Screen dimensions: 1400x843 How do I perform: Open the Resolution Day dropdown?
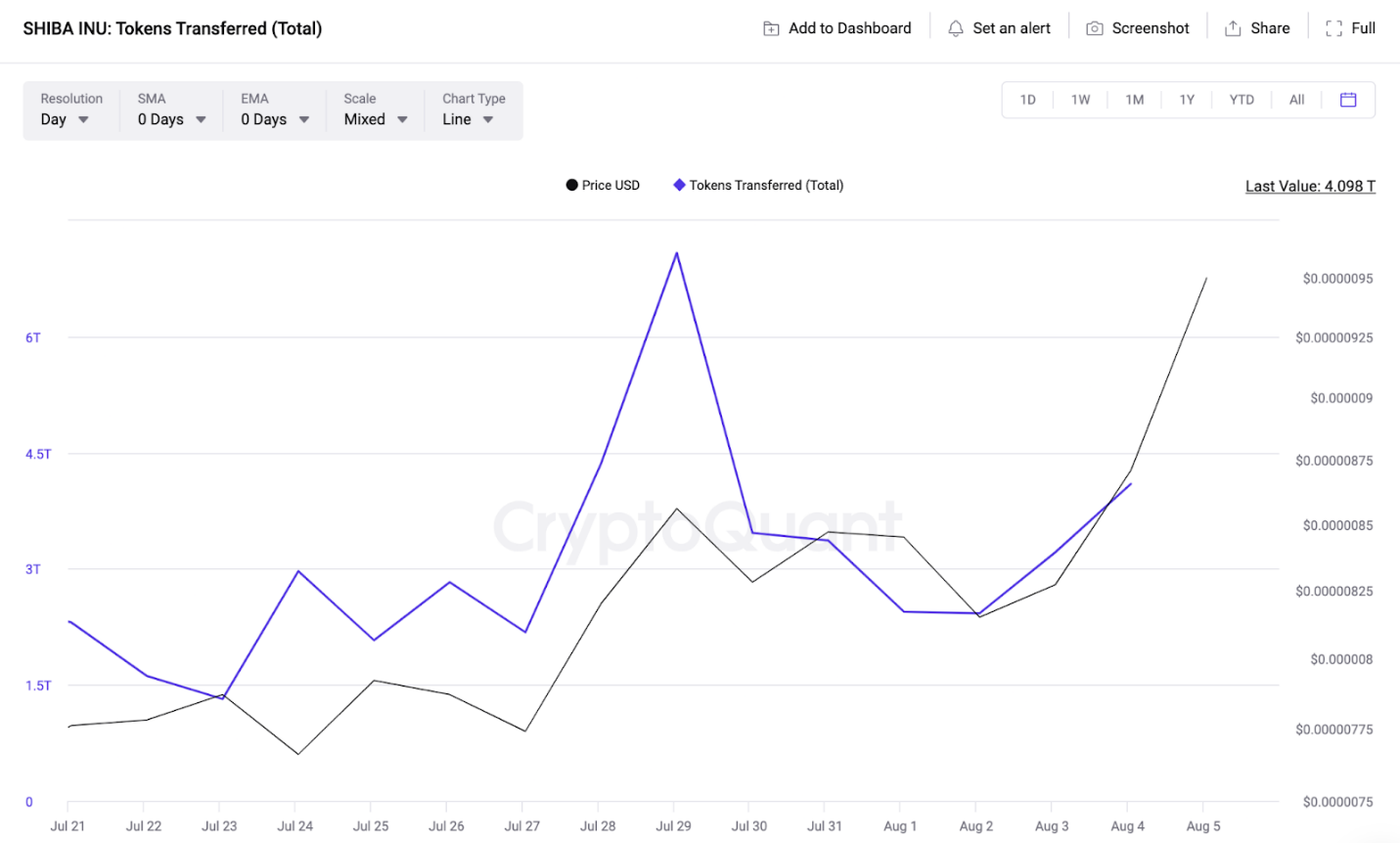[71, 111]
